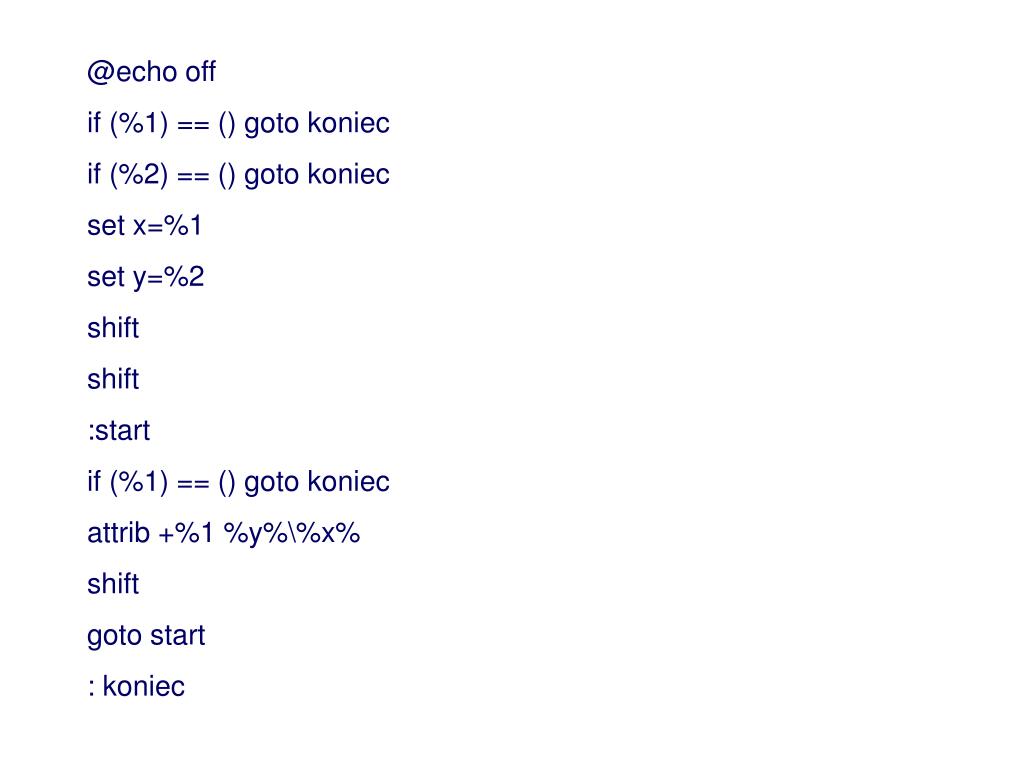Image resolution: width=1024 pixels, height=768 pixels.
Task: Click the word "attrib"
Action: pos(119,533)
